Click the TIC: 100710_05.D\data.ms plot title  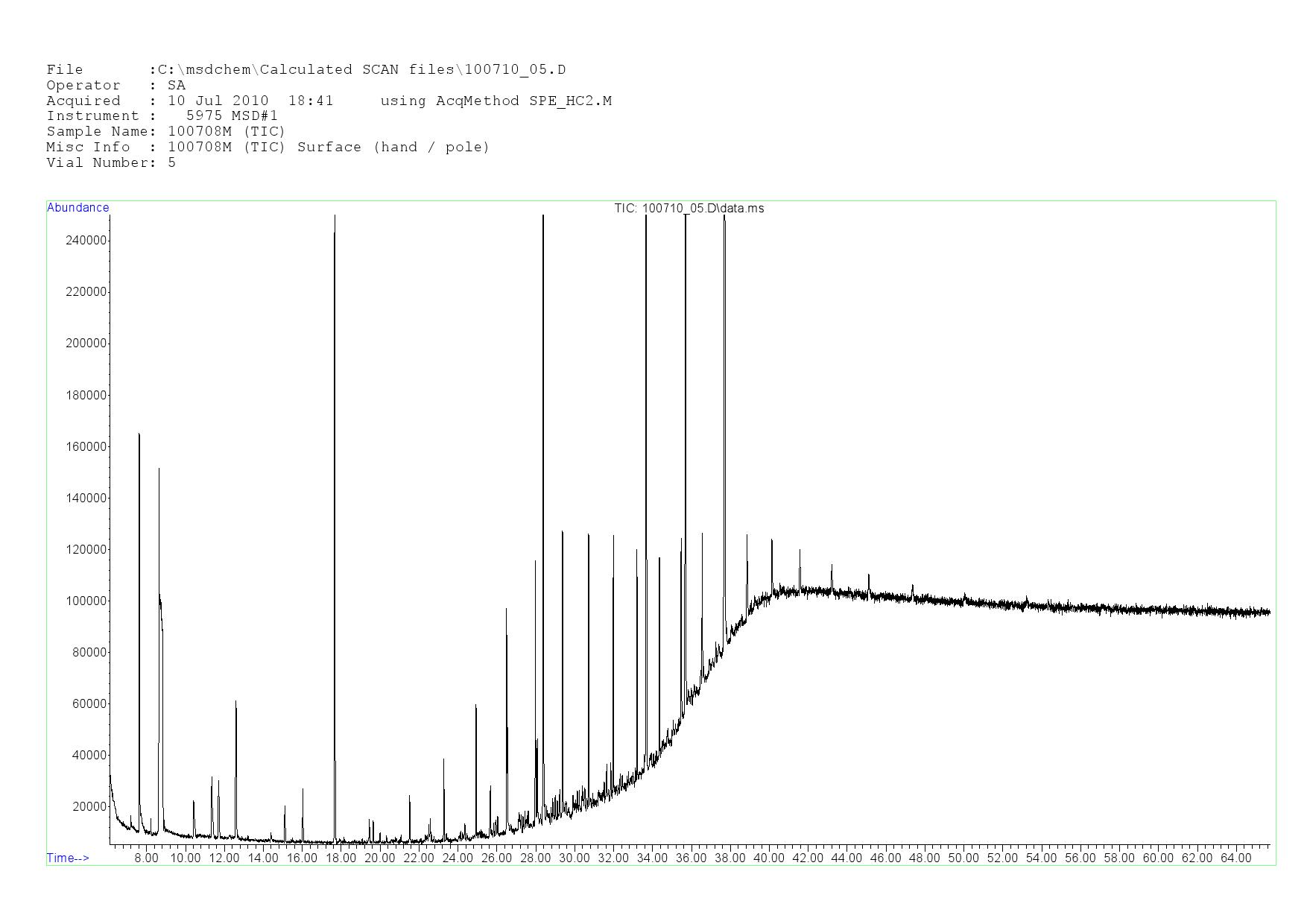click(689, 209)
